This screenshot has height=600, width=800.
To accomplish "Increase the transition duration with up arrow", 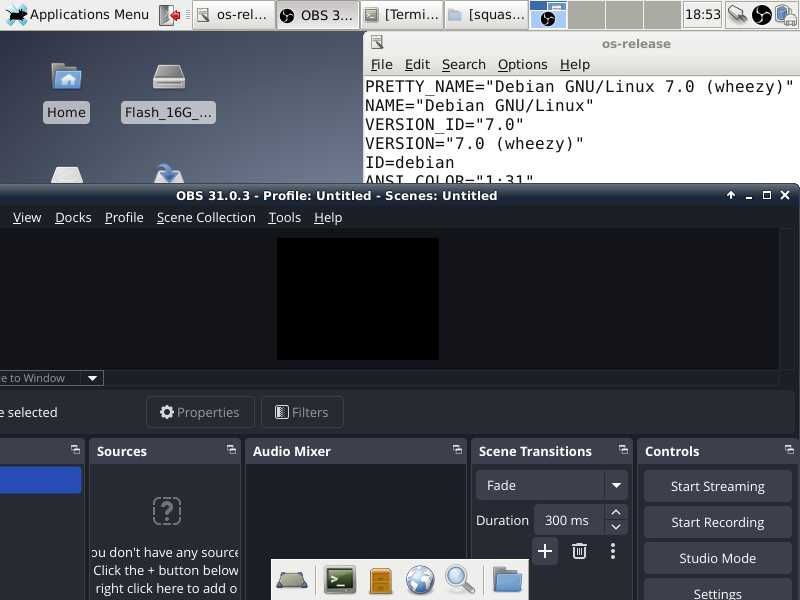I will pos(616,512).
